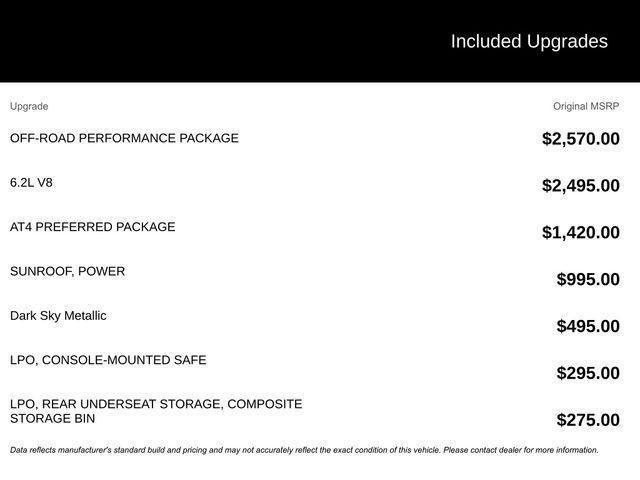Select the Dark Sky Metallic color upgrade

pos(58,316)
